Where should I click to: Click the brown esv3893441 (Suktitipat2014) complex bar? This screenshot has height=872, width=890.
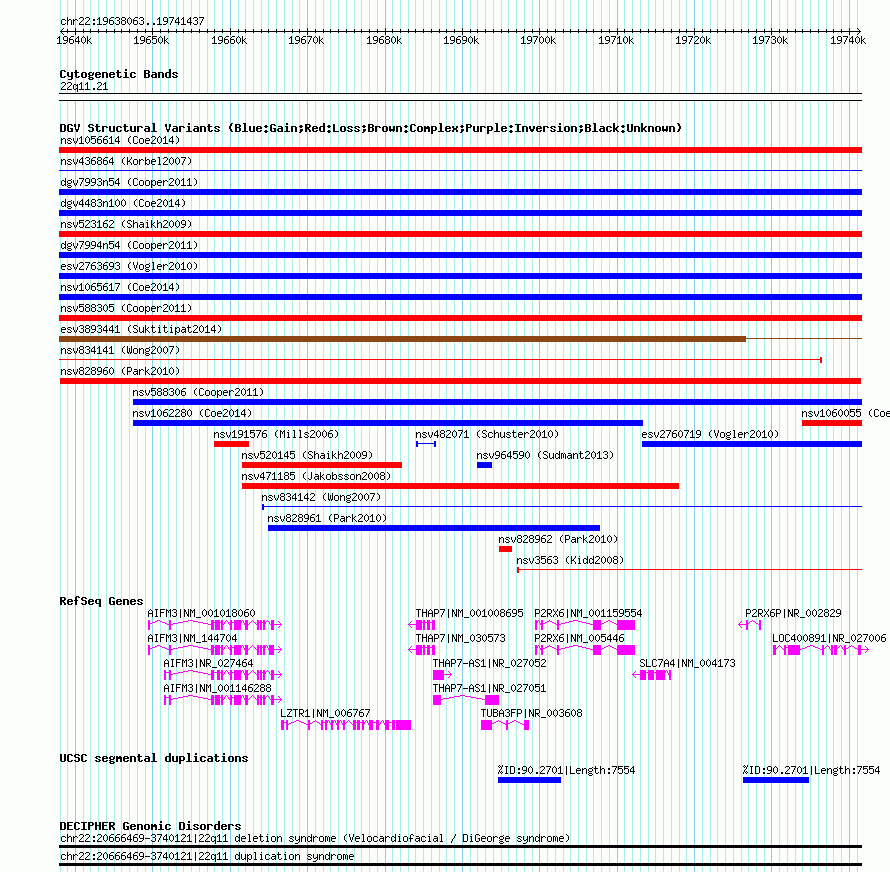pyautogui.click(x=402, y=339)
